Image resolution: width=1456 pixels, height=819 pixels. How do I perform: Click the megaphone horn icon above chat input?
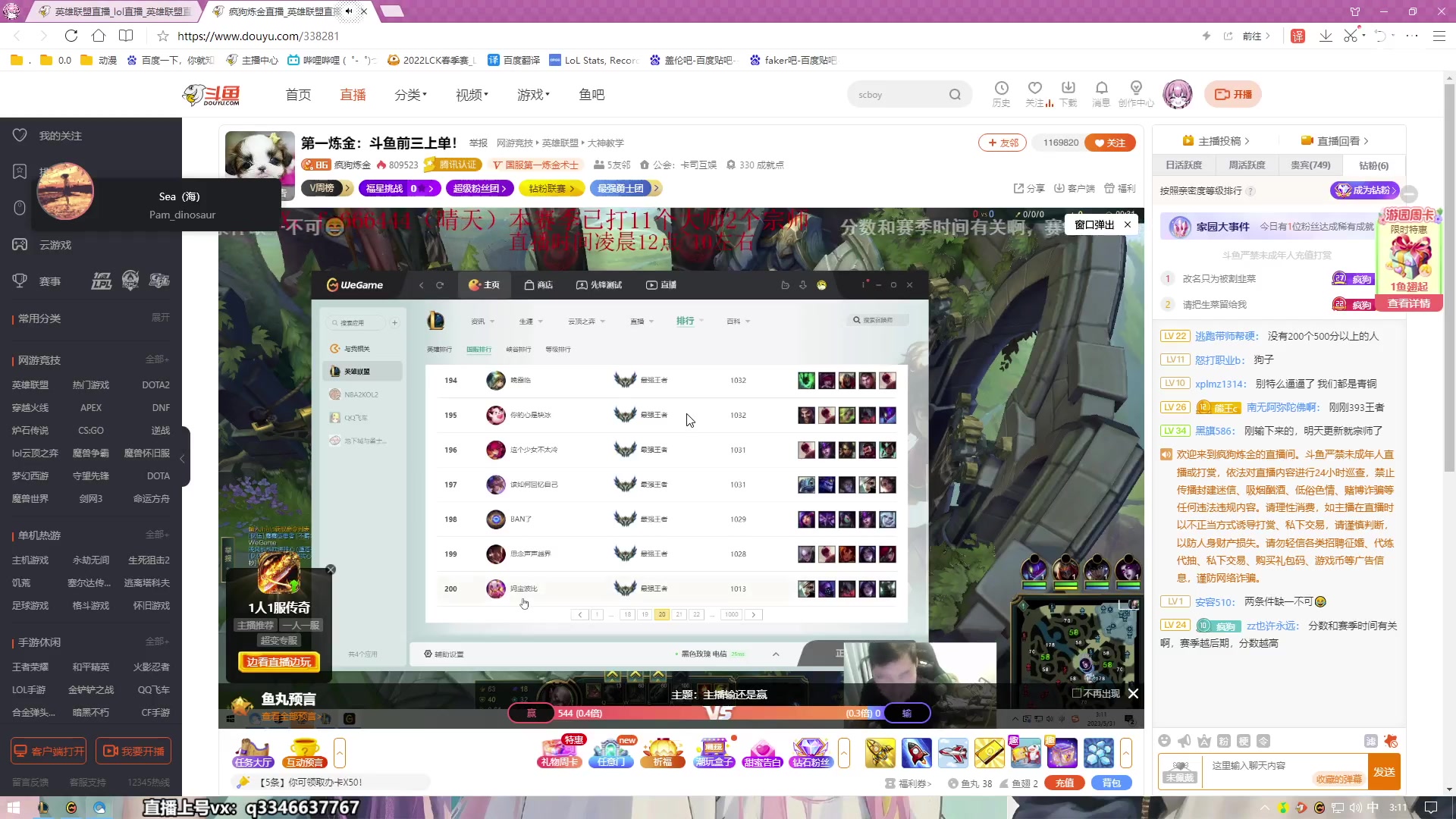1184,741
